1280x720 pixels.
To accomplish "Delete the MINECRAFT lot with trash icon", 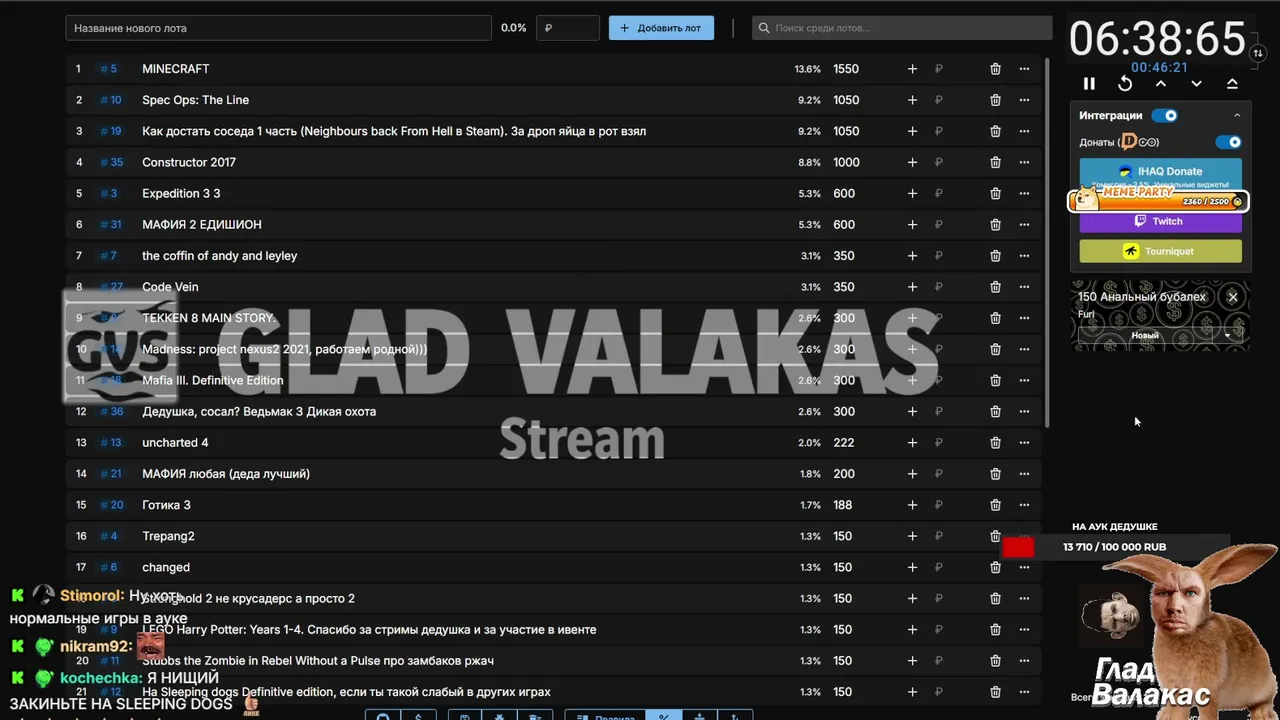I will point(995,69).
